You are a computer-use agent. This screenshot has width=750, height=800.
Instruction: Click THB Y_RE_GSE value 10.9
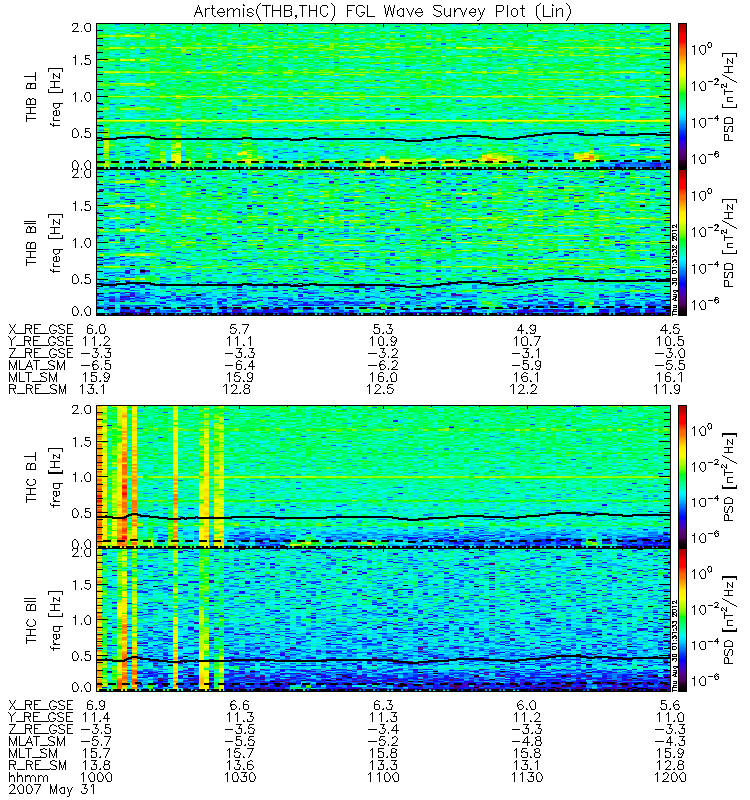[383, 341]
